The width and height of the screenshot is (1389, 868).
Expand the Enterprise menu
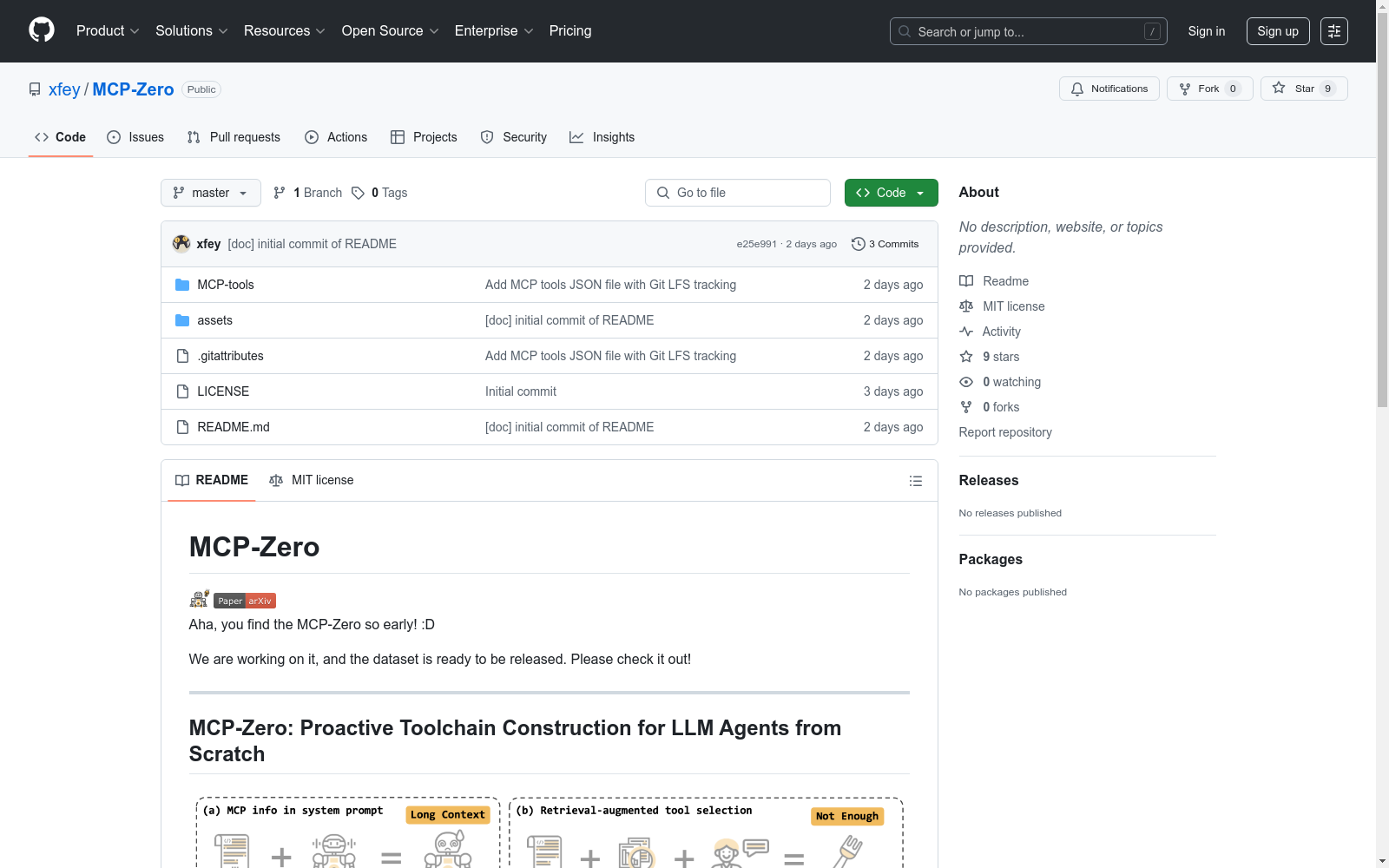tap(494, 31)
